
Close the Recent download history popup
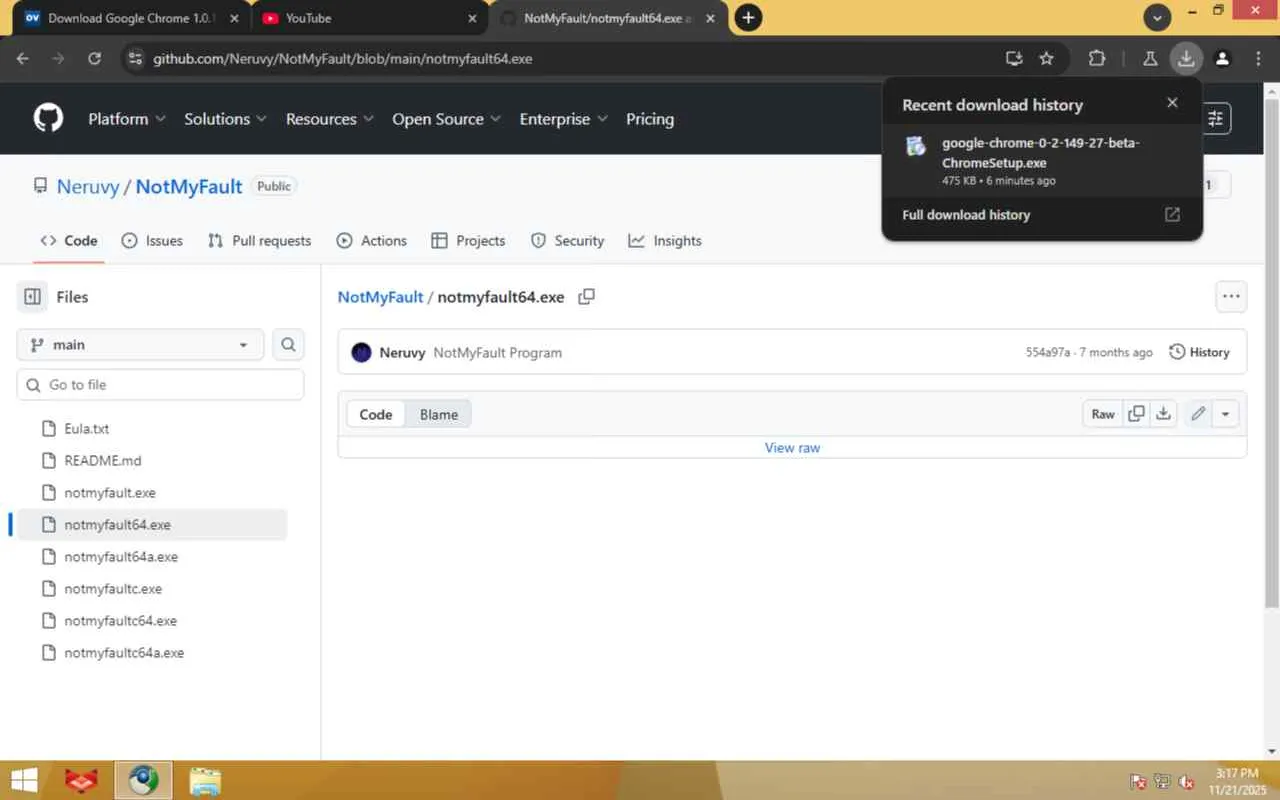[x=1172, y=103]
